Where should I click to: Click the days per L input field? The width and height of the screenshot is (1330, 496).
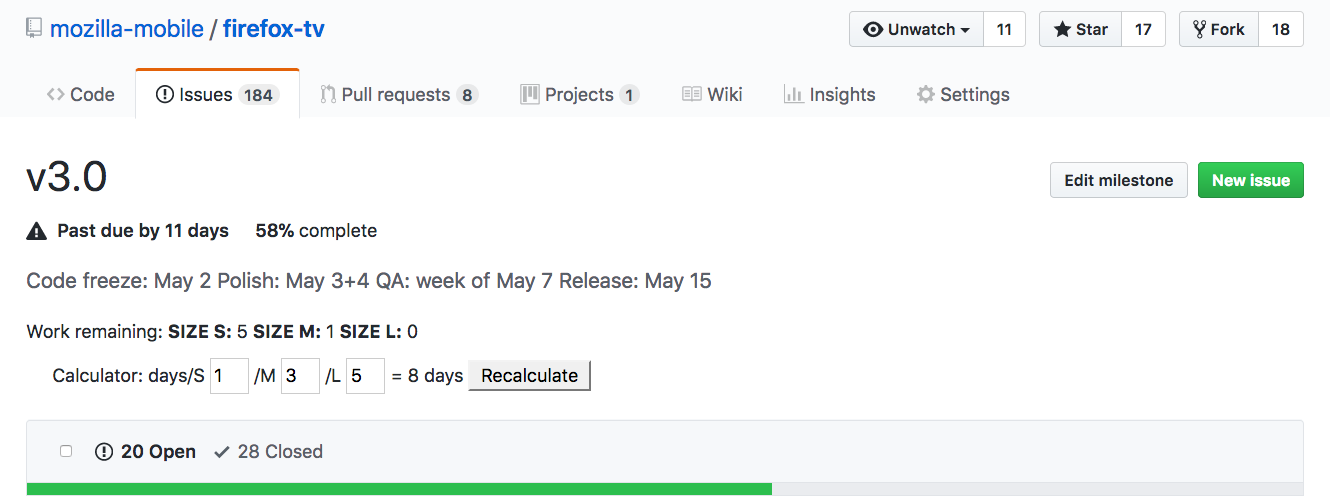click(365, 376)
